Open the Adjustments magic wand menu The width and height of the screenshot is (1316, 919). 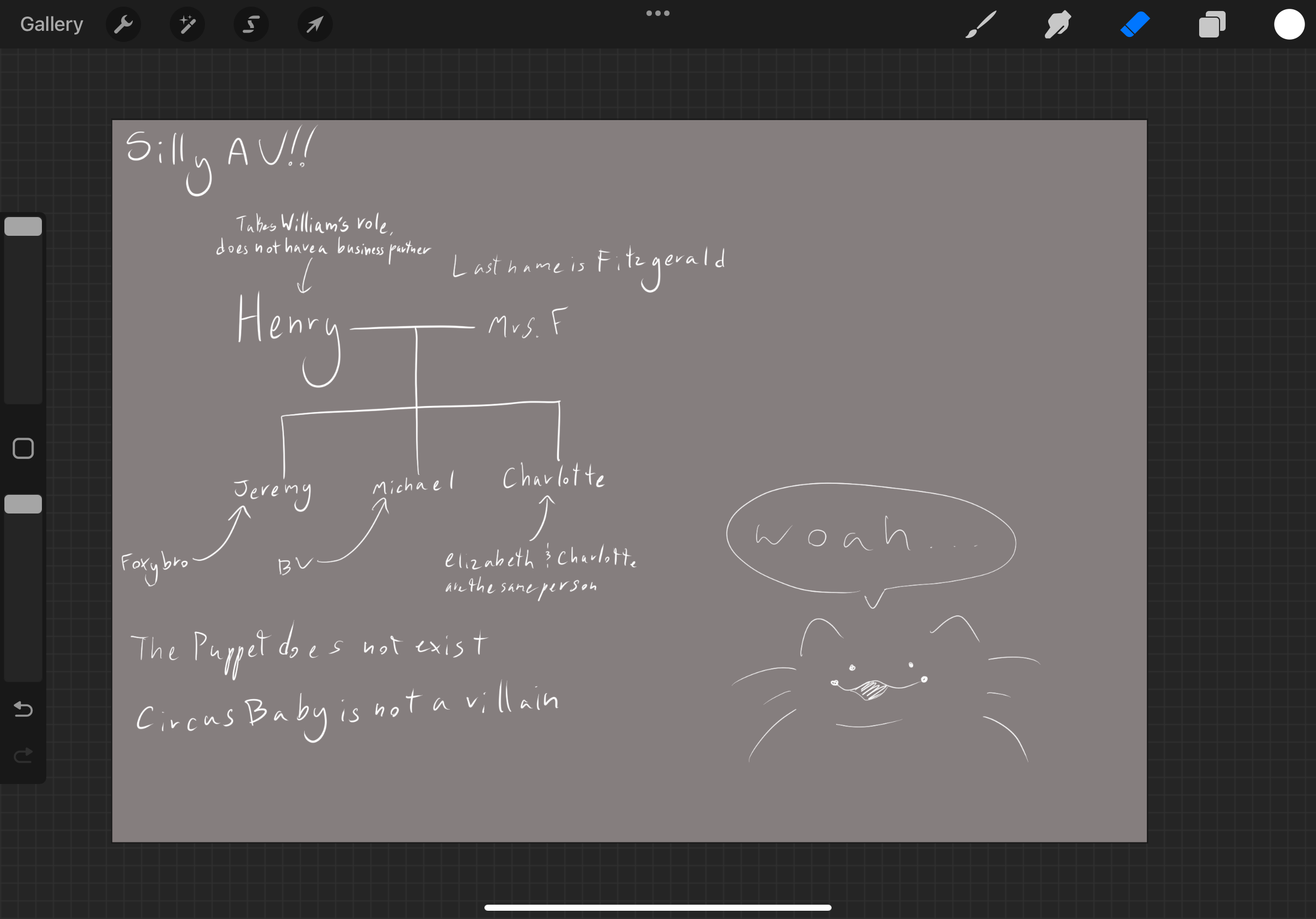187,25
